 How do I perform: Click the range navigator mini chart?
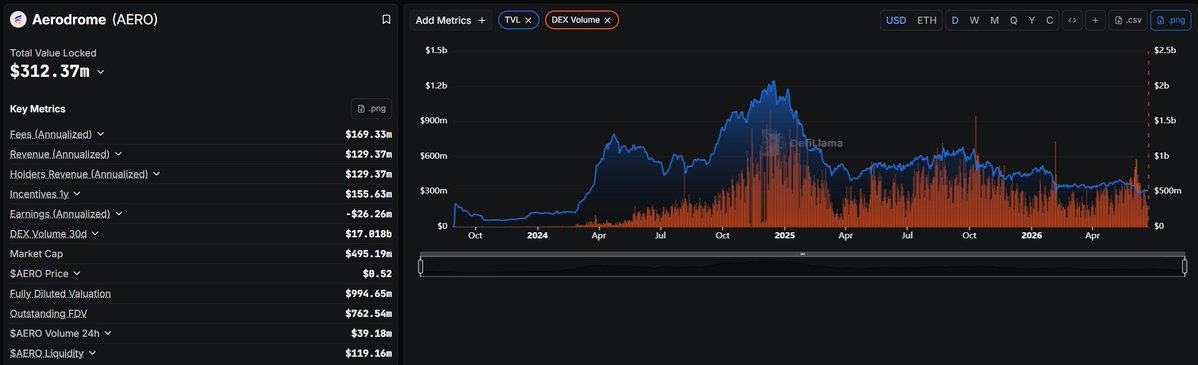[x=802, y=266]
